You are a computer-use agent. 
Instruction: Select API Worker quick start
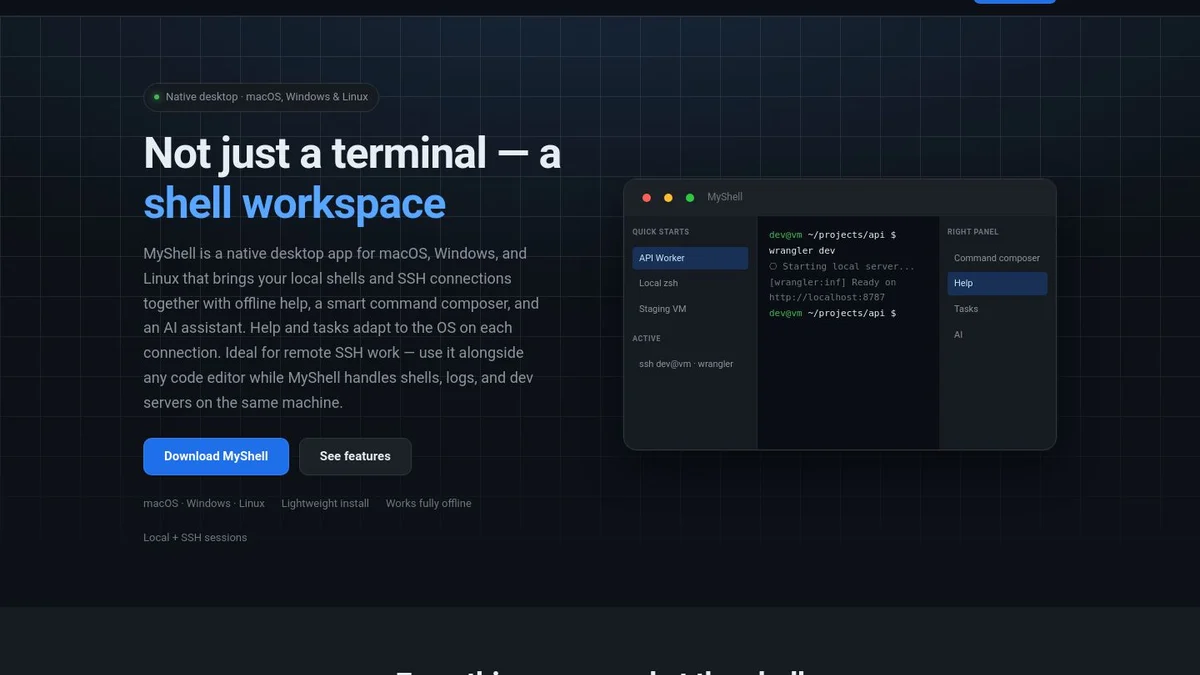click(690, 258)
